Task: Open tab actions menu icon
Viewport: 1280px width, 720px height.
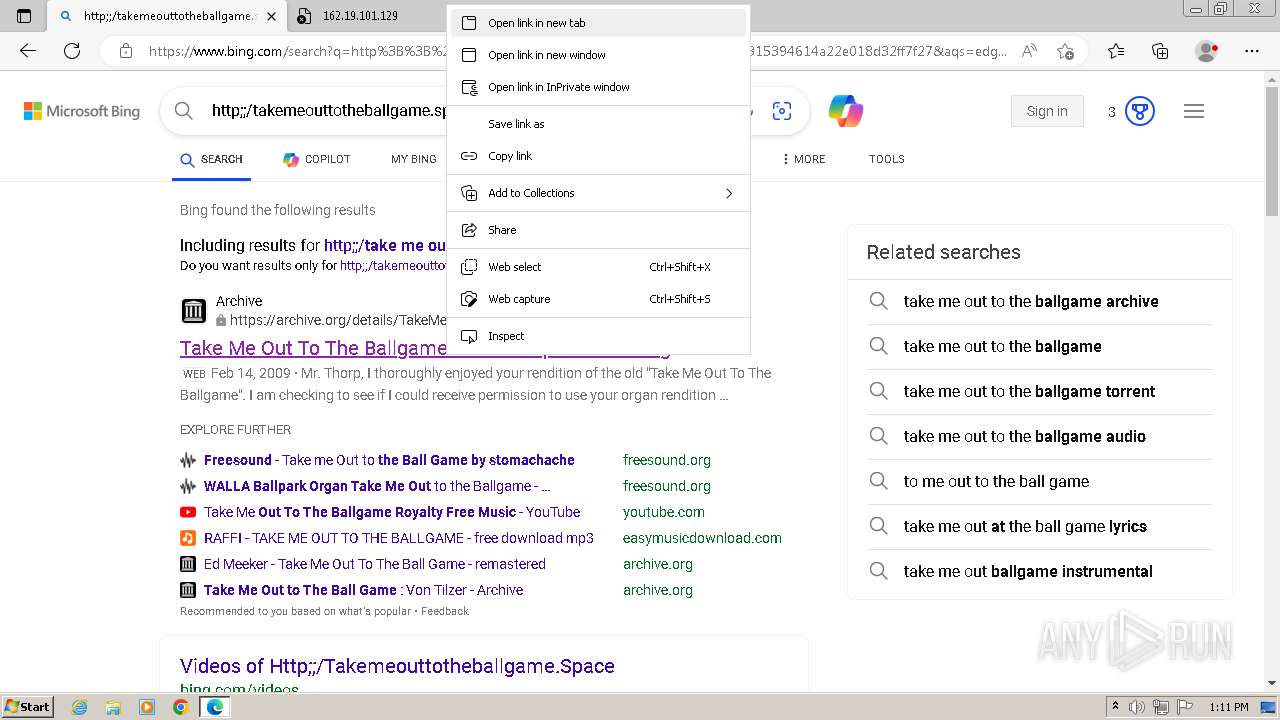Action: coord(25,16)
